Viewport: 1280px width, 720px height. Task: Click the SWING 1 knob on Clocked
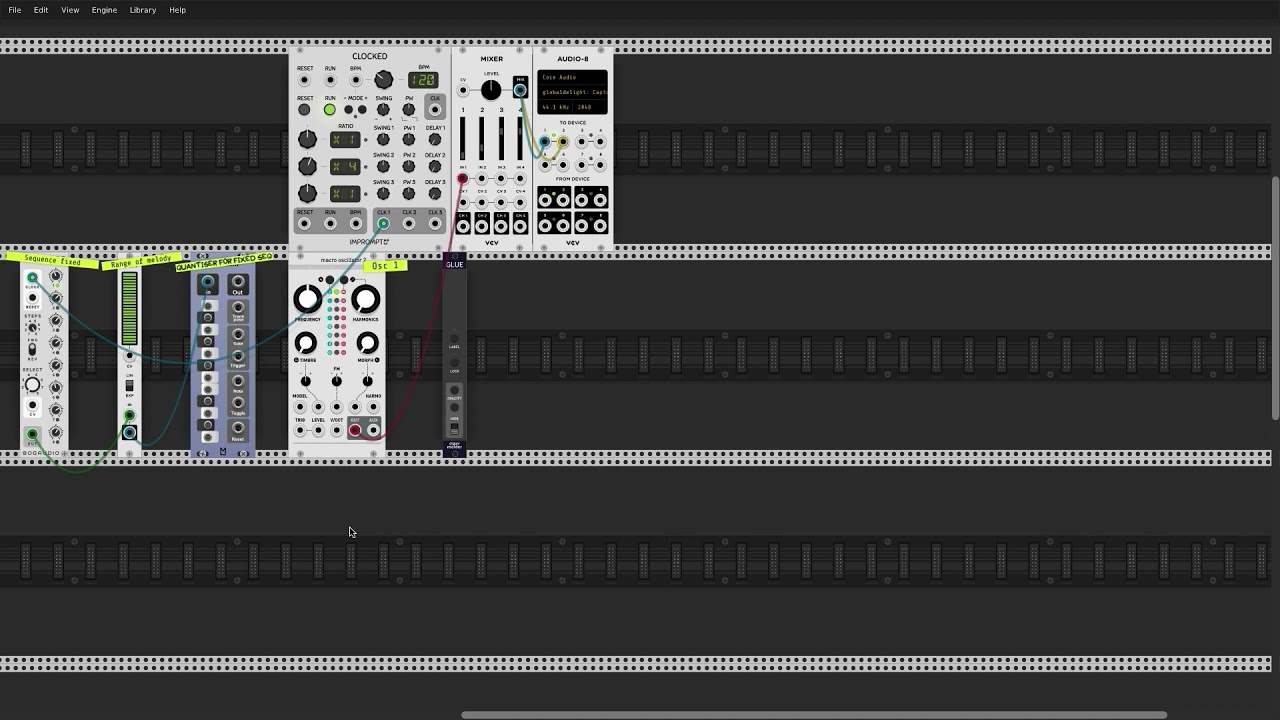point(383,139)
